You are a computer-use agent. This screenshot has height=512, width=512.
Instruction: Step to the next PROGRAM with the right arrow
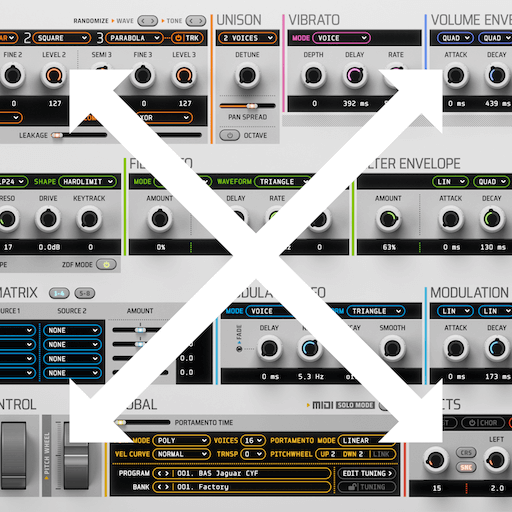pyautogui.click(x=166, y=473)
